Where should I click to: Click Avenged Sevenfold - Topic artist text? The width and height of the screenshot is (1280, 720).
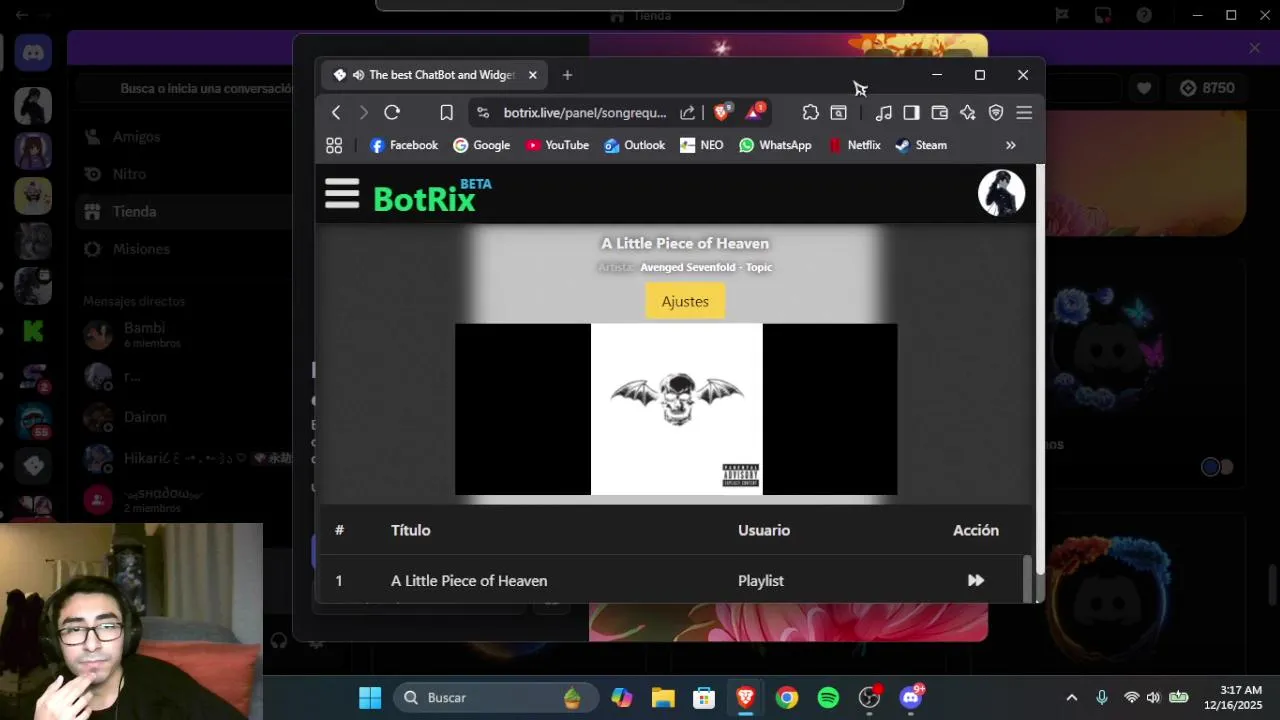(x=706, y=267)
